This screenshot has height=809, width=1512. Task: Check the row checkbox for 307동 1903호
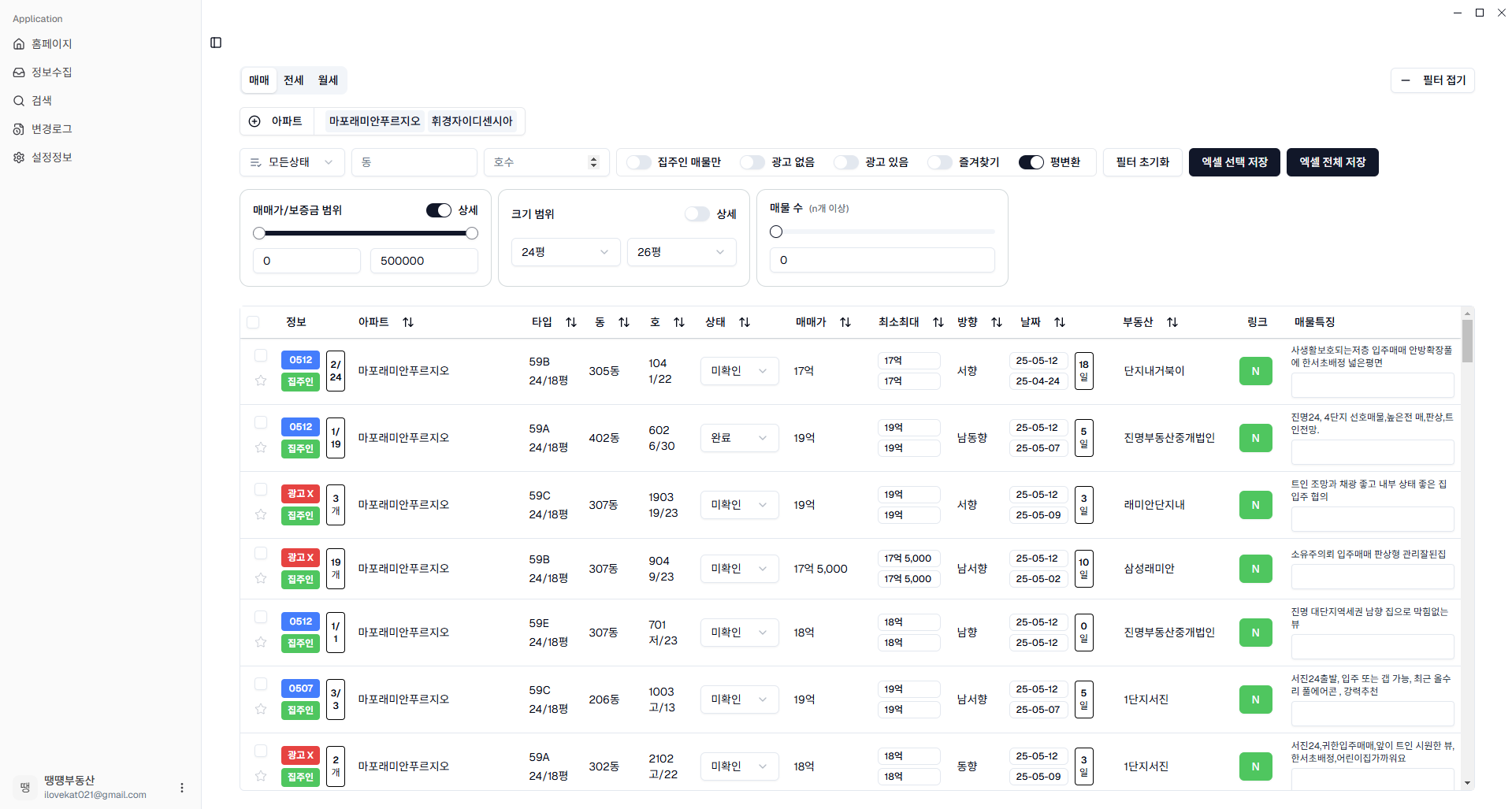coord(261,489)
